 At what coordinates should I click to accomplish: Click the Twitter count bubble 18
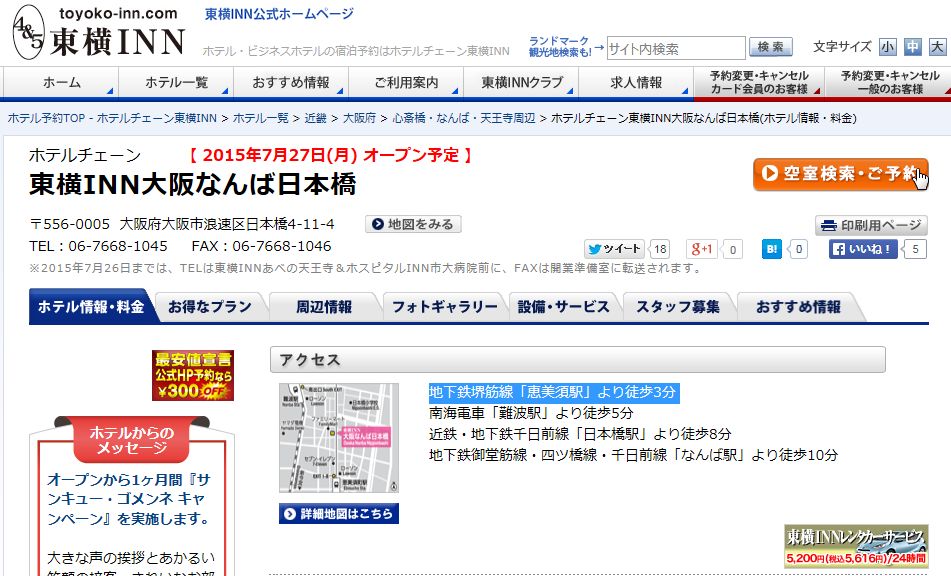pos(659,249)
